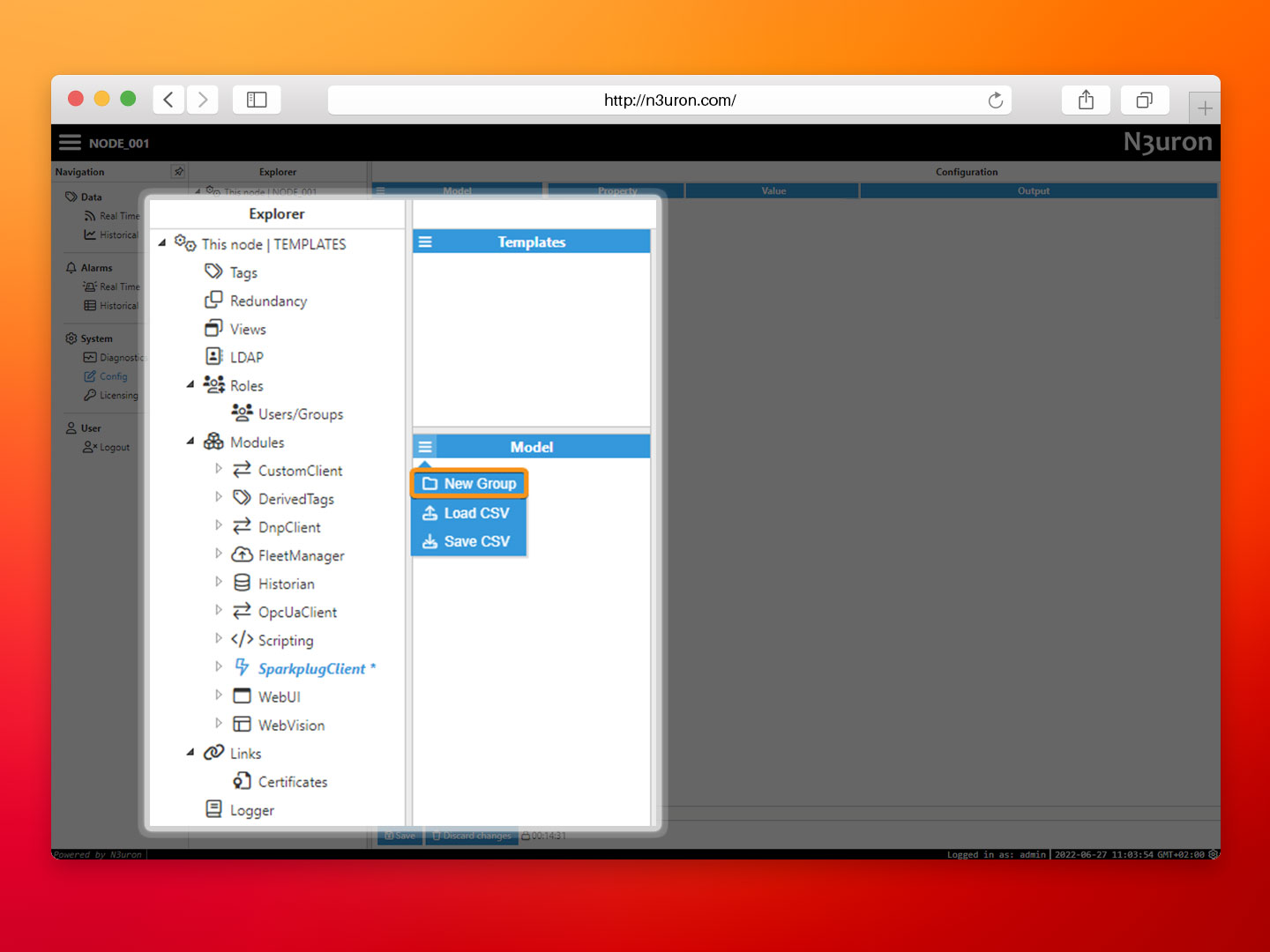The image size is (1270, 952).
Task: Click the Discard changes button
Action: (472, 836)
